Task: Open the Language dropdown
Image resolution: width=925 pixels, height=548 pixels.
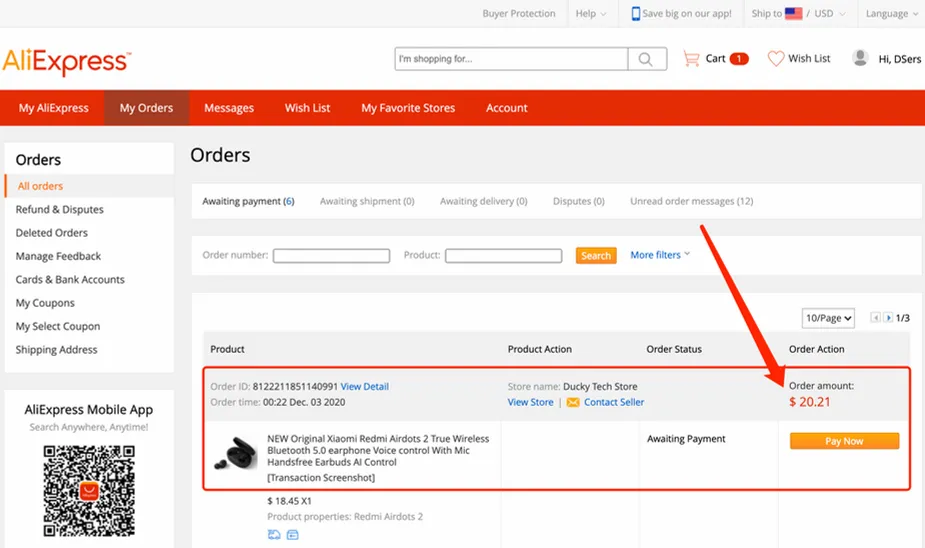Action: click(x=892, y=14)
